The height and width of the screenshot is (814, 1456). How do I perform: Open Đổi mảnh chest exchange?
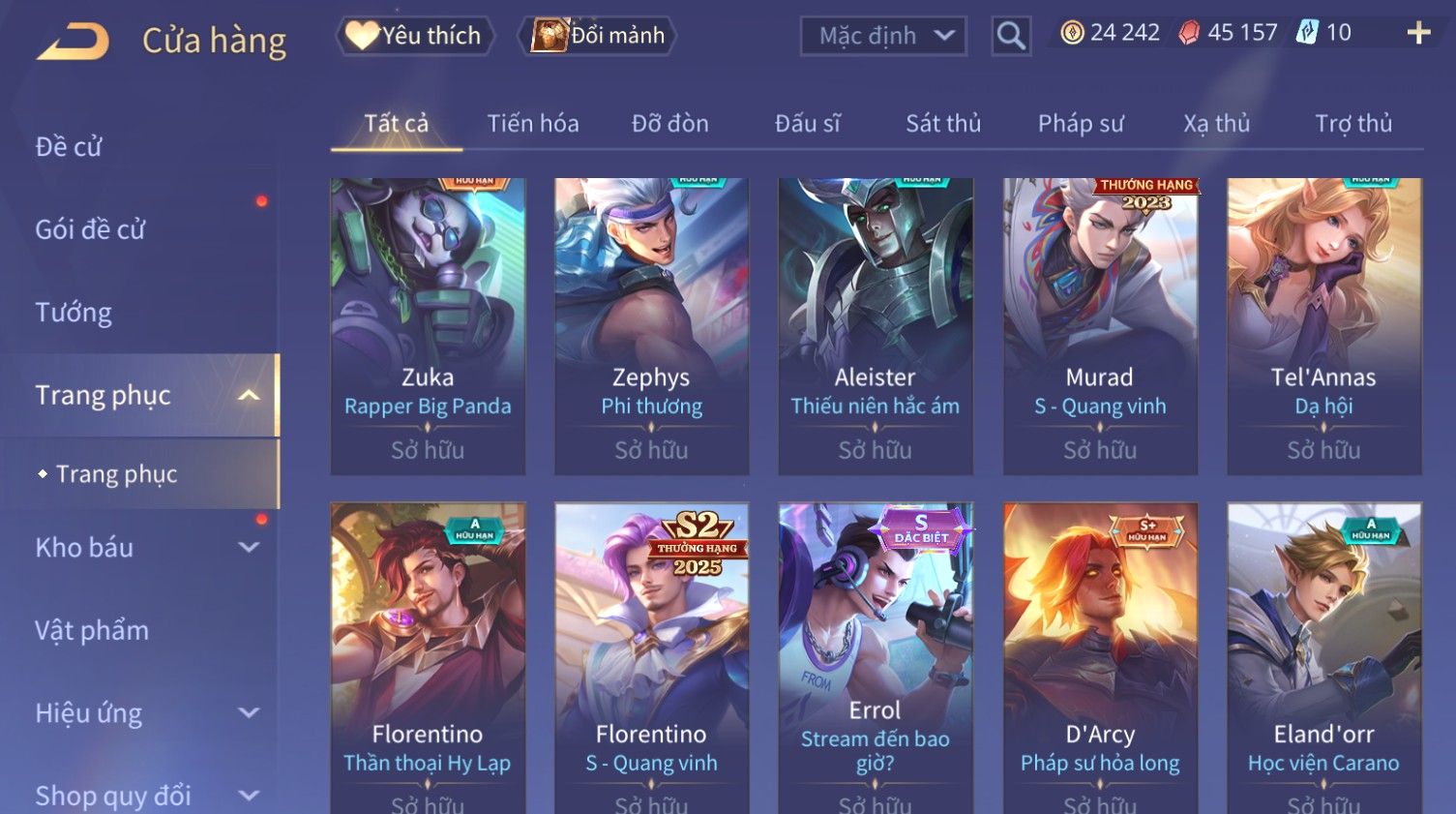pyautogui.click(x=597, y=36)
